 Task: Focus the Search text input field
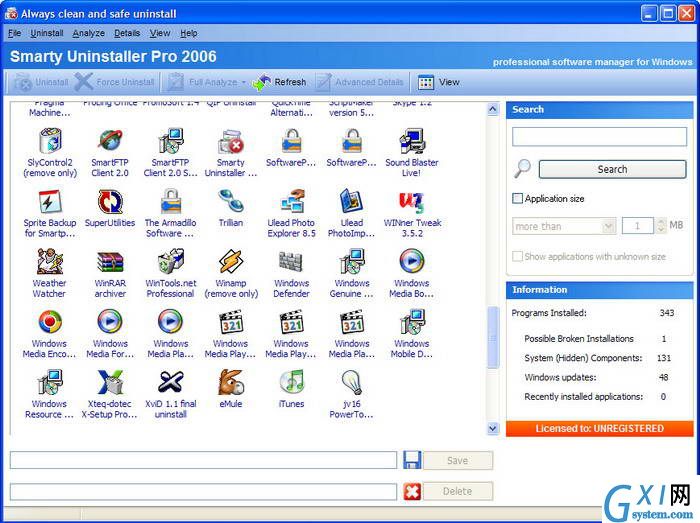[x=599, y=137]
